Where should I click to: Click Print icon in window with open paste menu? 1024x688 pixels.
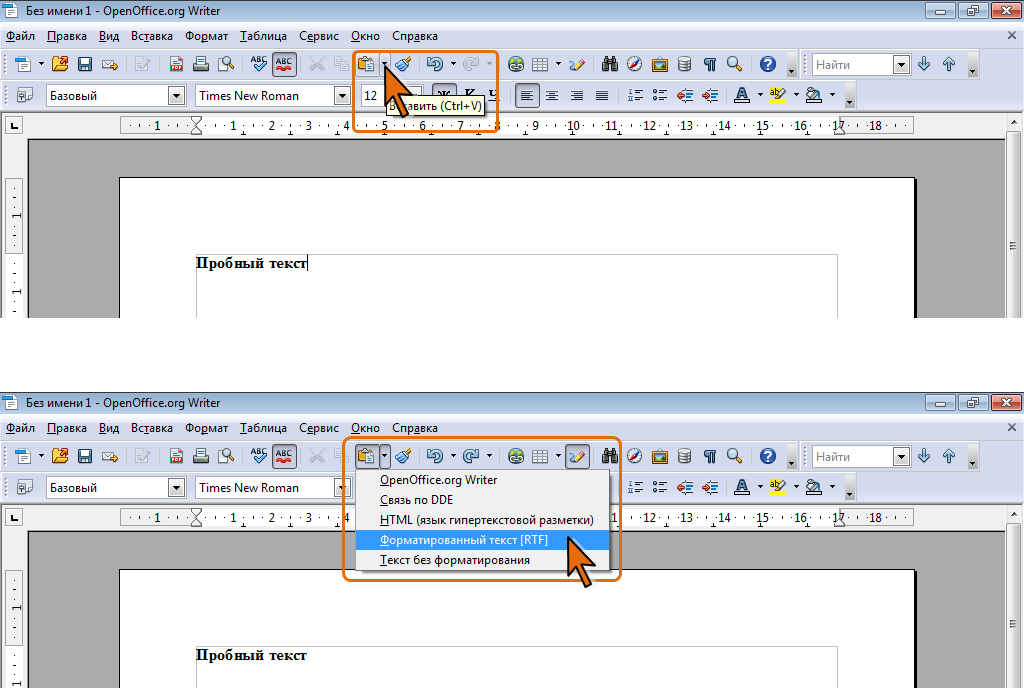(201, 456)
